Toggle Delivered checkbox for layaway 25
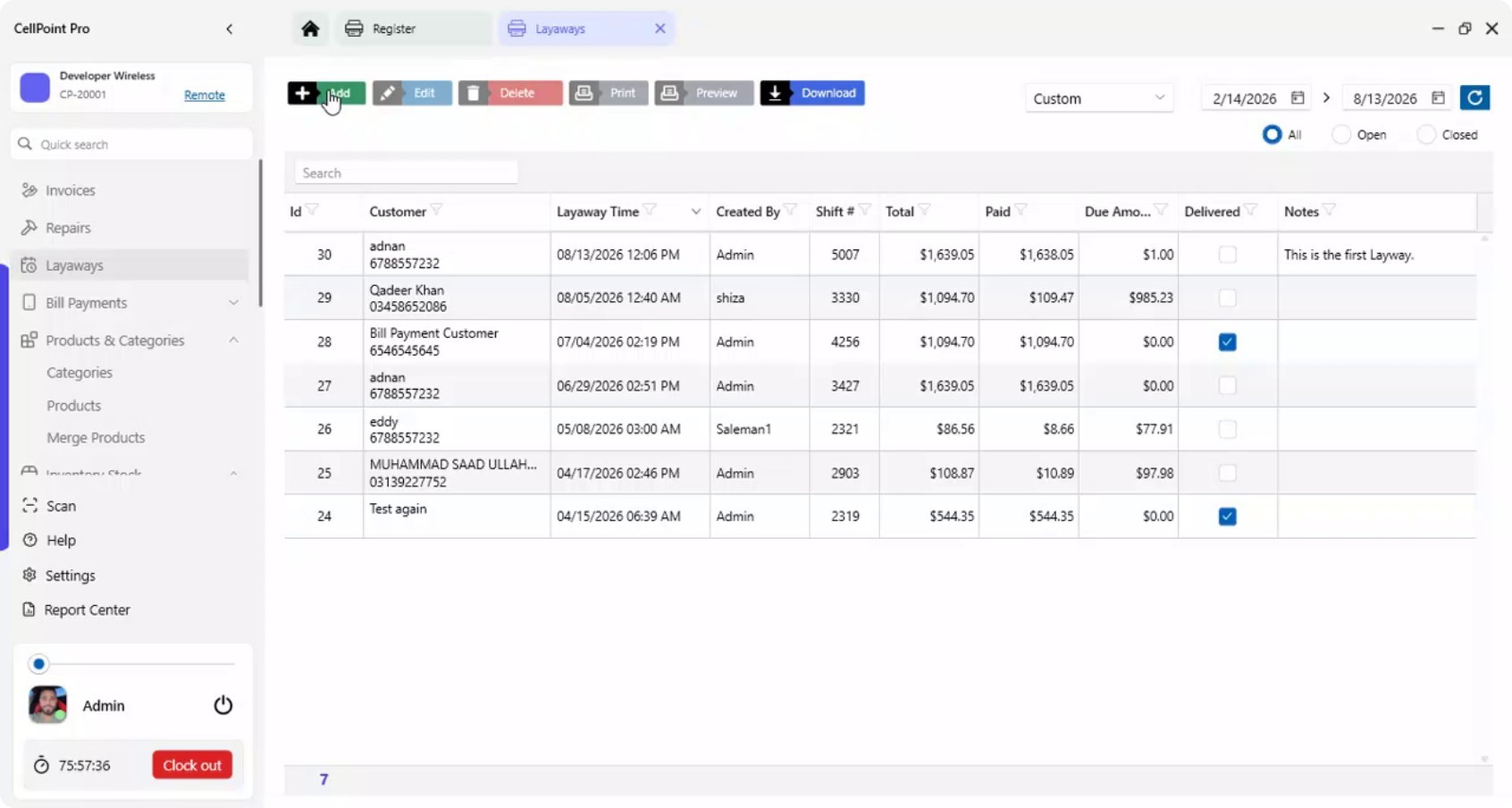 (1227, 473)
